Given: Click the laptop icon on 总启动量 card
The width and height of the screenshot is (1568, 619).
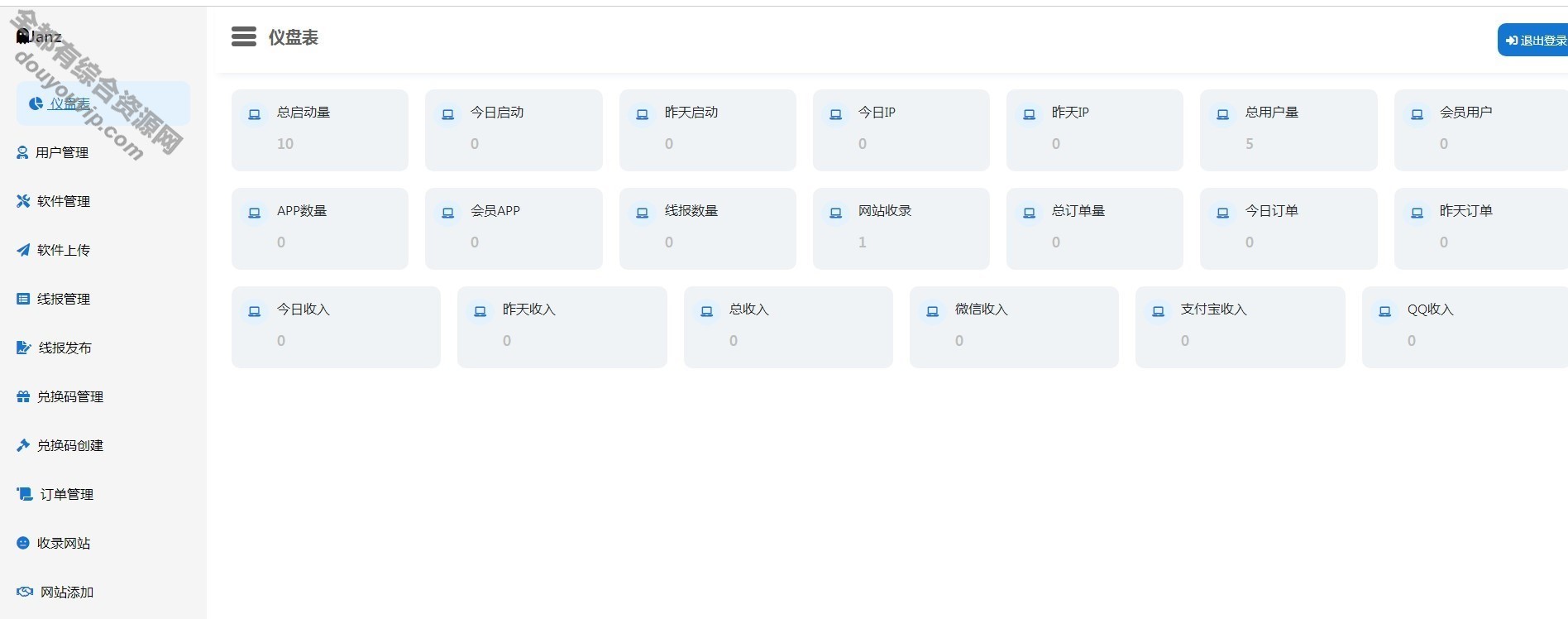Looking at the screenshot, I should tap(255, 114).
